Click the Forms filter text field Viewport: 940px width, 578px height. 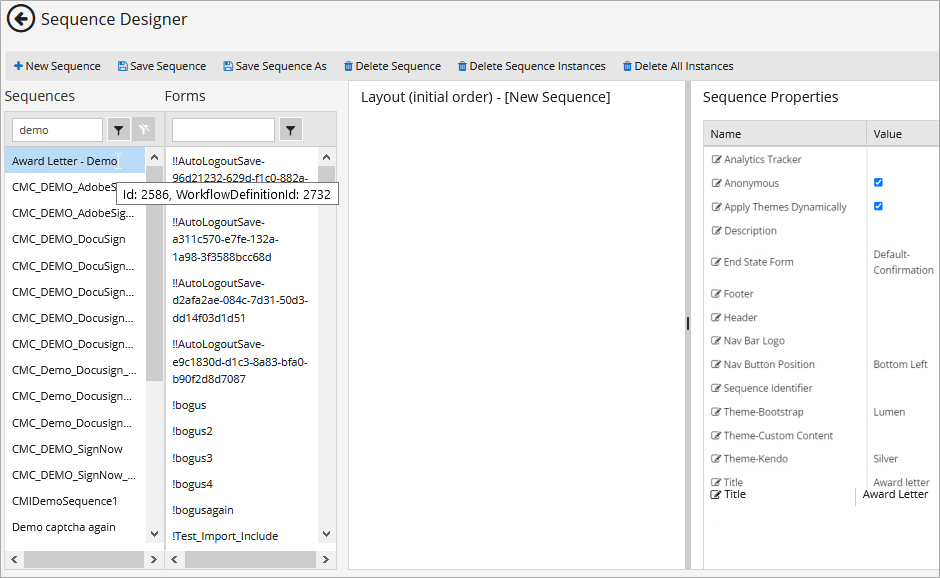(223, 130)
